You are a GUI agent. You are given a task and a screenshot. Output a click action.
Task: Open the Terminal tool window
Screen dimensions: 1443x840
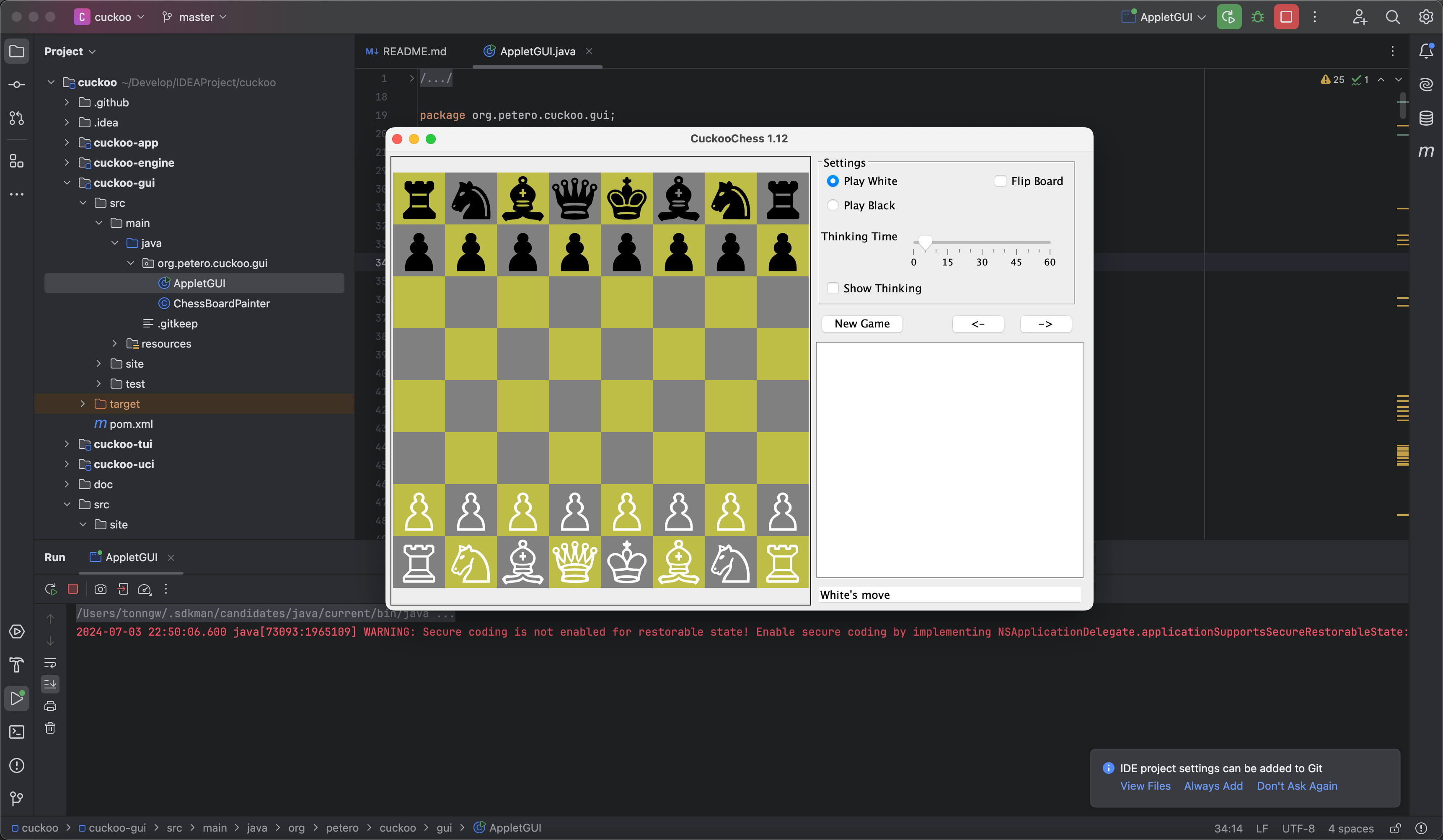(17, 732)
